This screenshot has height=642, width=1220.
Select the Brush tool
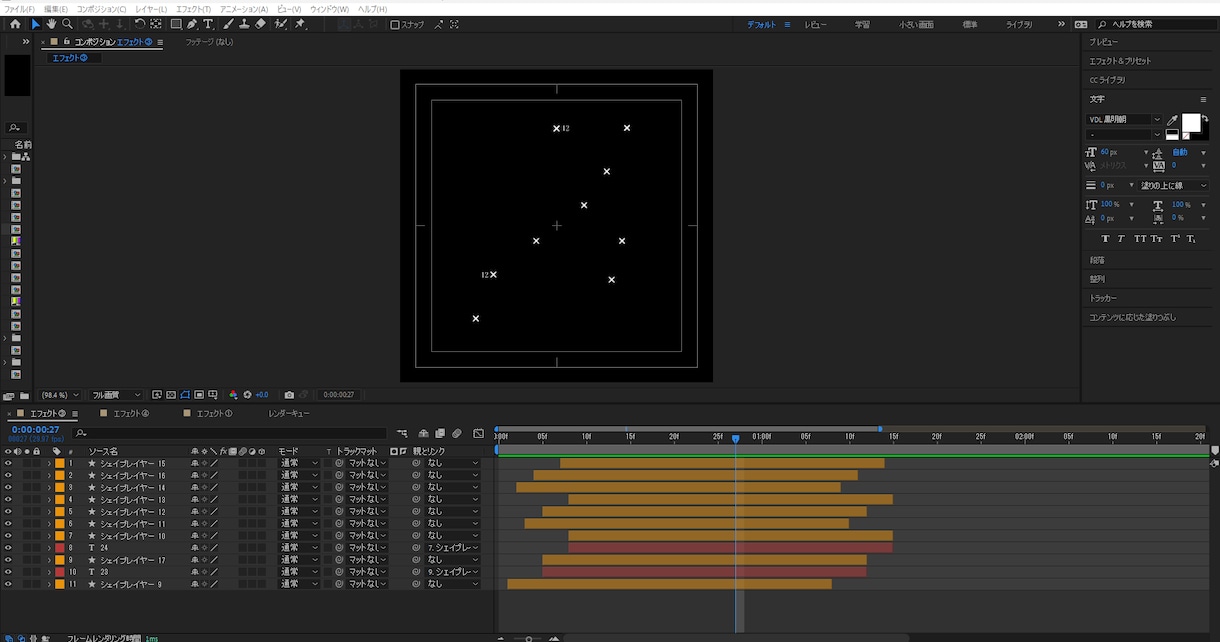(228, 24)
